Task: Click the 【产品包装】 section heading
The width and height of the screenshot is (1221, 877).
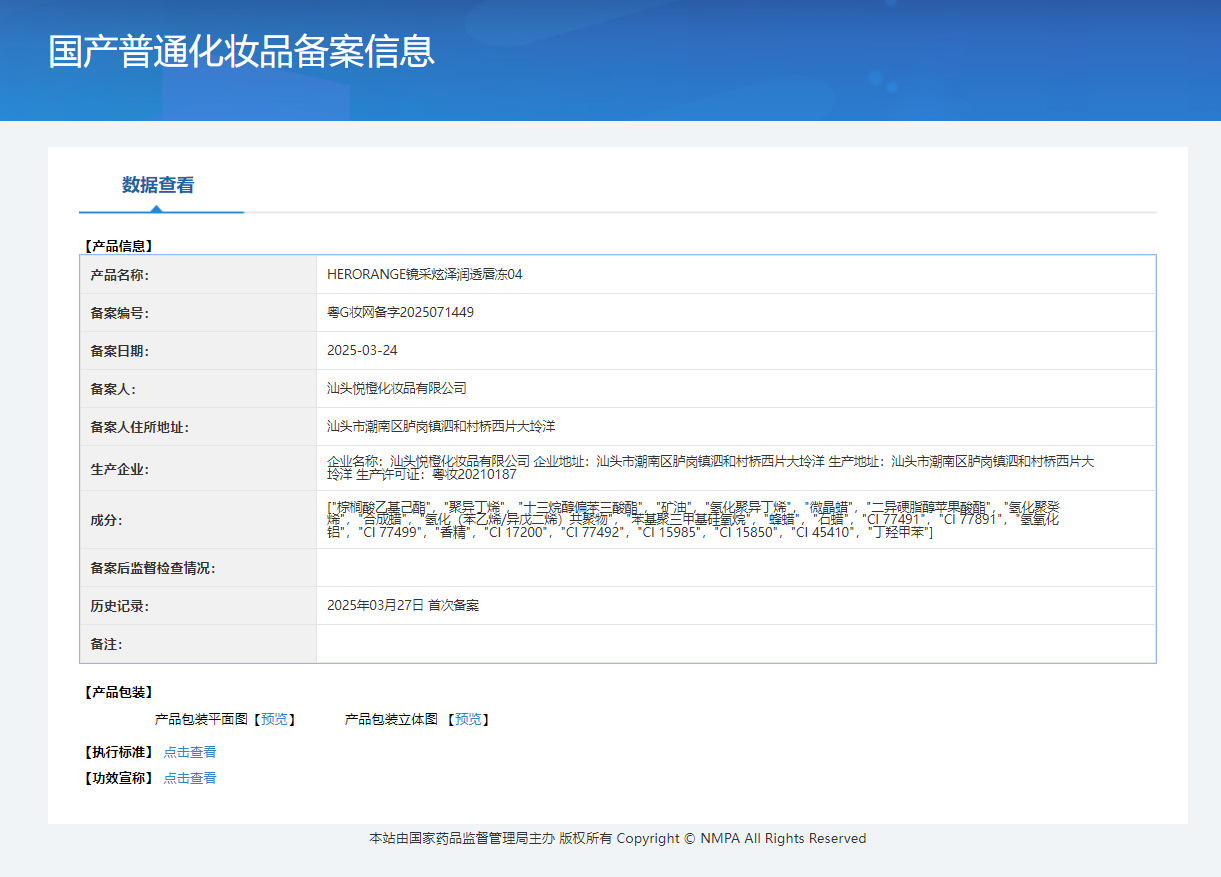Action: coord(118,692)
